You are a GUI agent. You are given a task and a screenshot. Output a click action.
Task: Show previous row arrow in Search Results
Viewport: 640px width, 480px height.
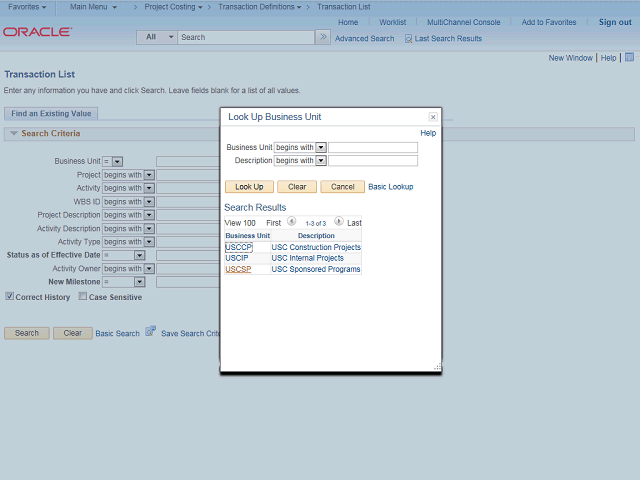pyautogui.click(x=291, y=221)
